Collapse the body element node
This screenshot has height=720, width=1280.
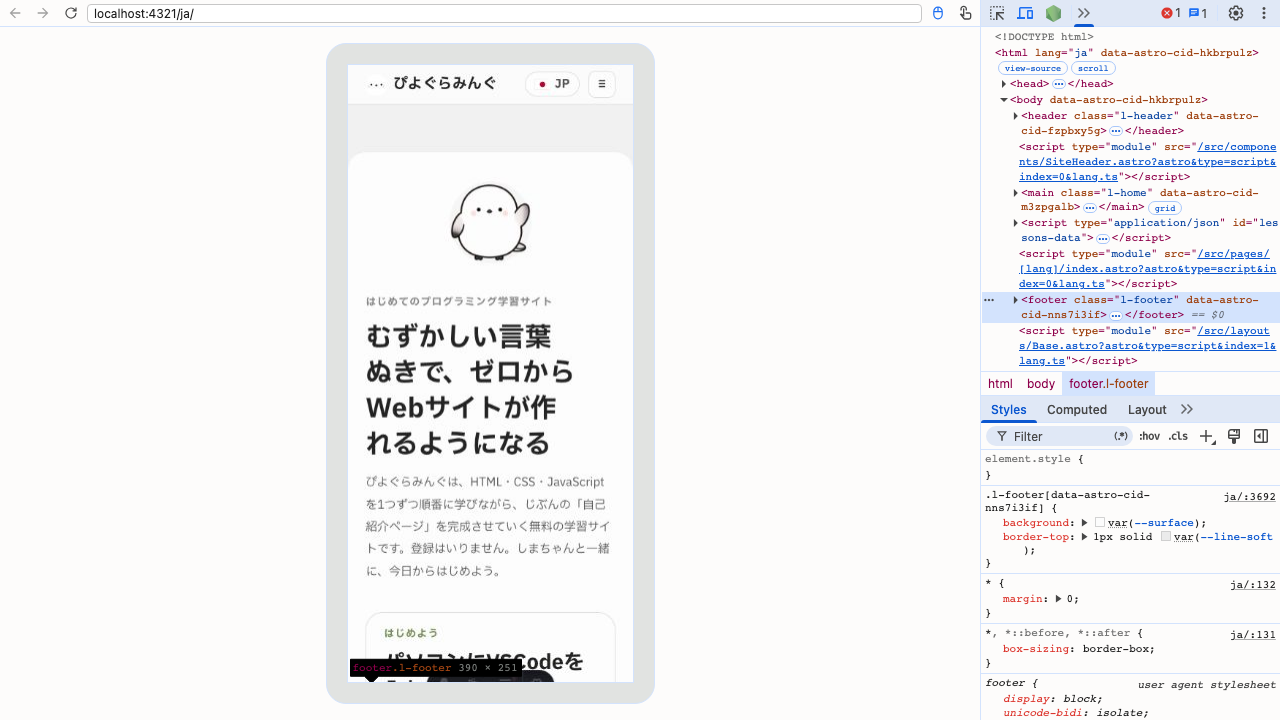point(1004,100)
